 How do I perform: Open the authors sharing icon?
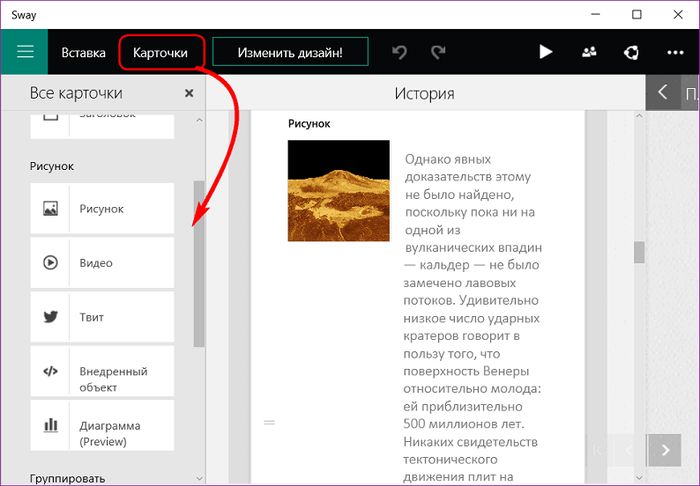click(x=588, y=52)
